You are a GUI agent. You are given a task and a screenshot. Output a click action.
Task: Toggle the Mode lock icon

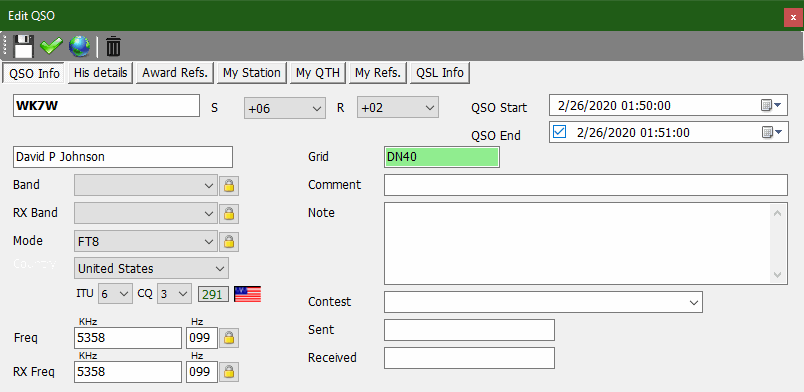229,241
